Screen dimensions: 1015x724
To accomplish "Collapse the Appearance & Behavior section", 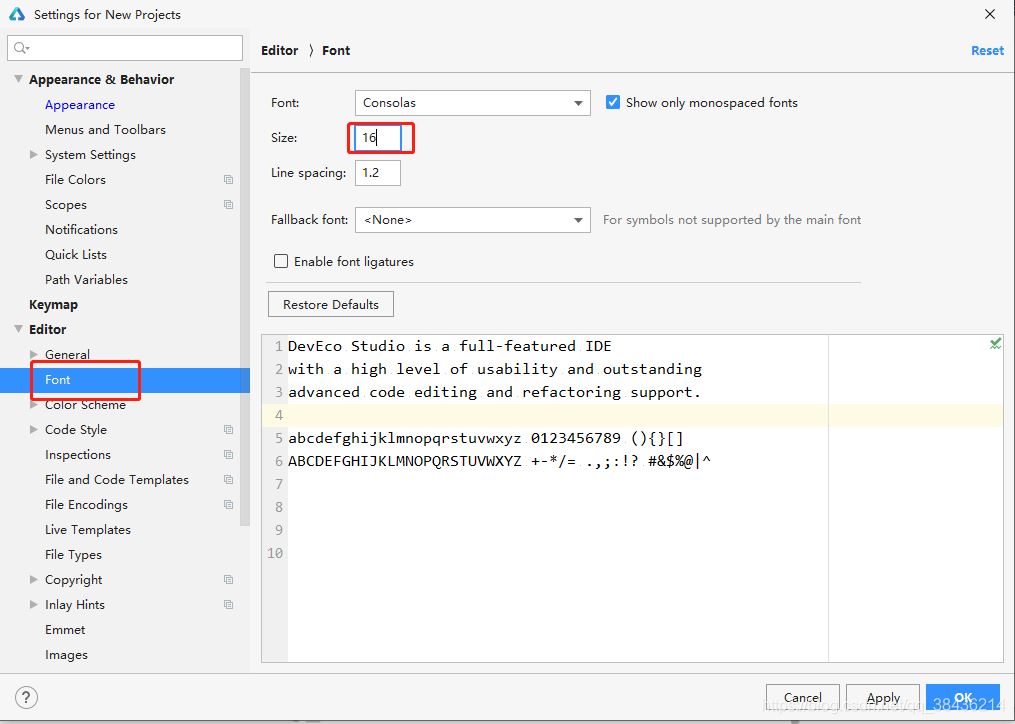I will pyautogui.click(x=18, y=79).
